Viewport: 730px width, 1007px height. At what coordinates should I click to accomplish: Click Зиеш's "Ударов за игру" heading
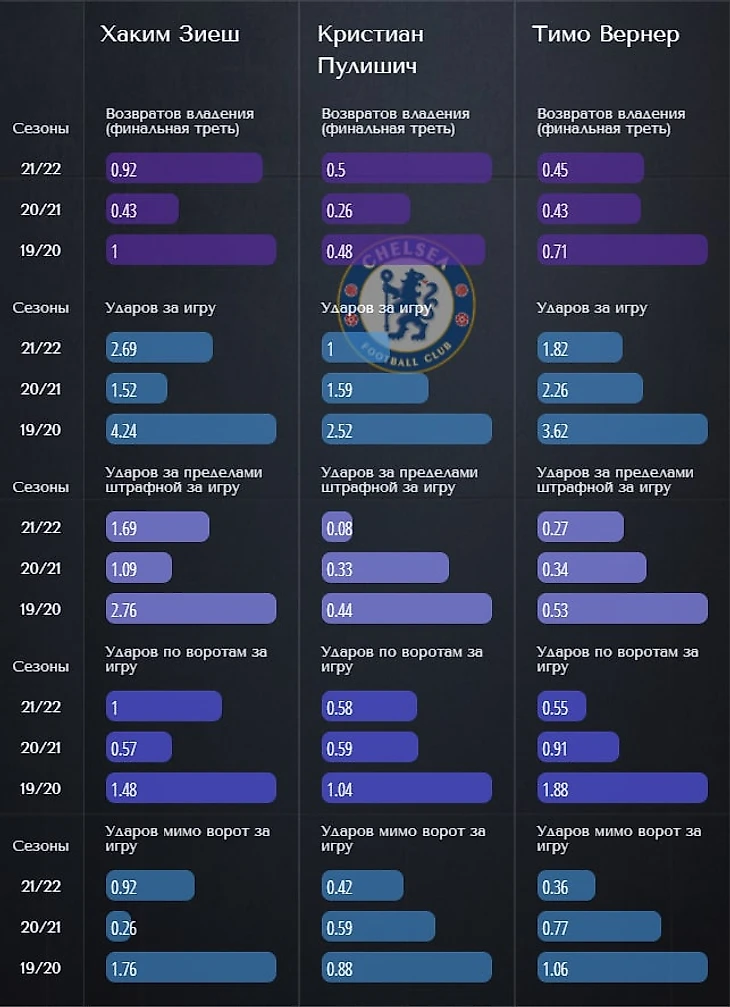pyautogui.click(x=160, y=308)
